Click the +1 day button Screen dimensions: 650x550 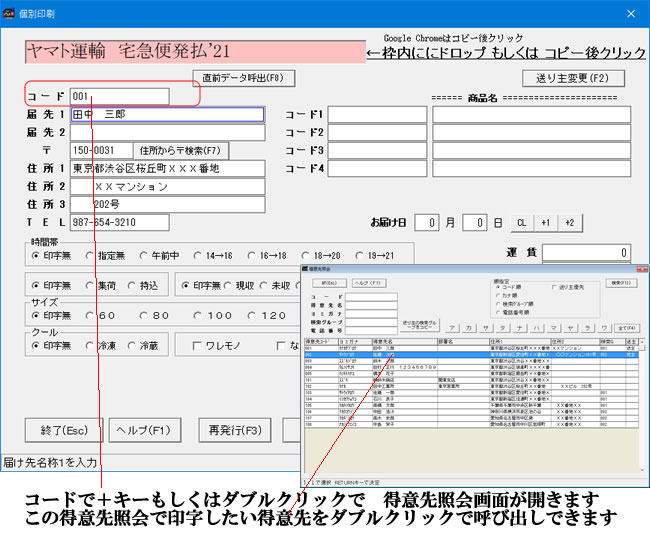click(546, 222)
